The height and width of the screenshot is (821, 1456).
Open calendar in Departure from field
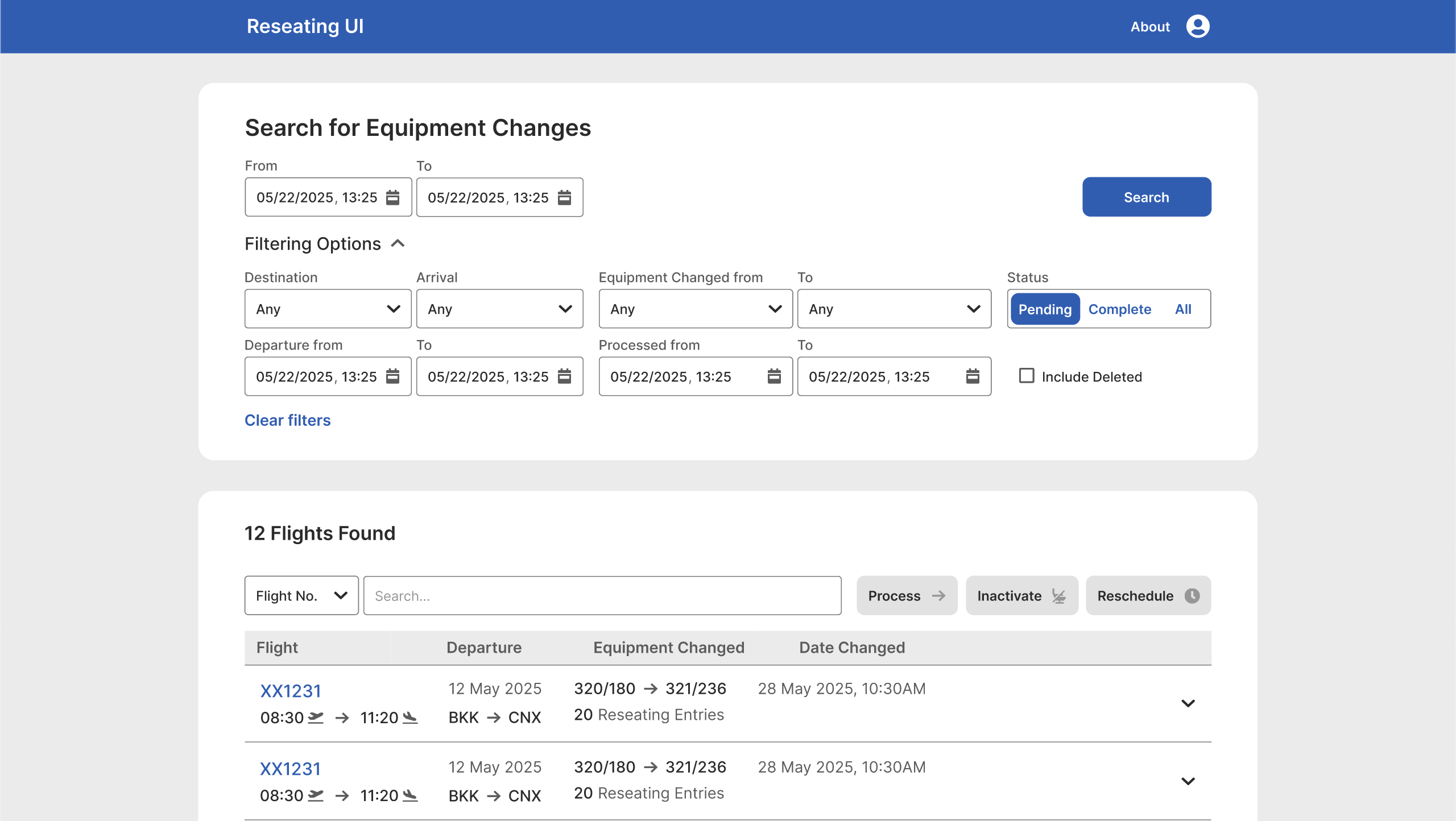[x=392, y=376]
